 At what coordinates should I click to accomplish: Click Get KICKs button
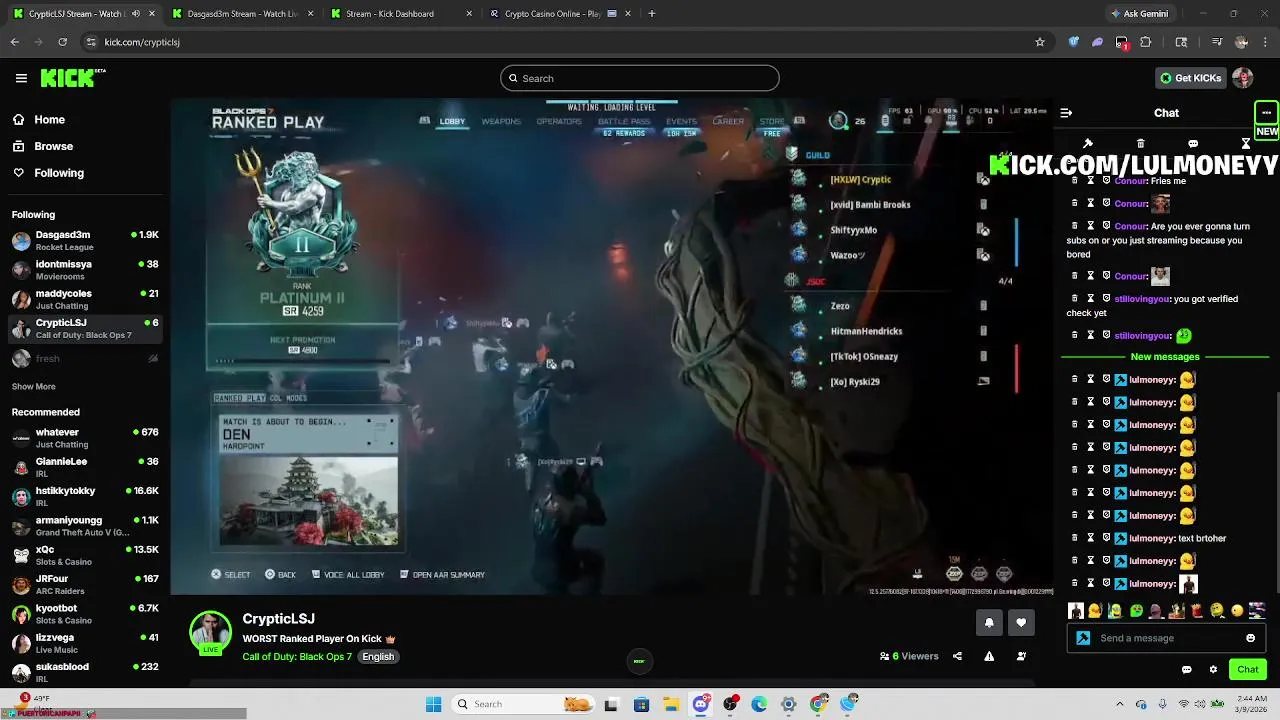pyautogui.click(x=1190, y=78)
